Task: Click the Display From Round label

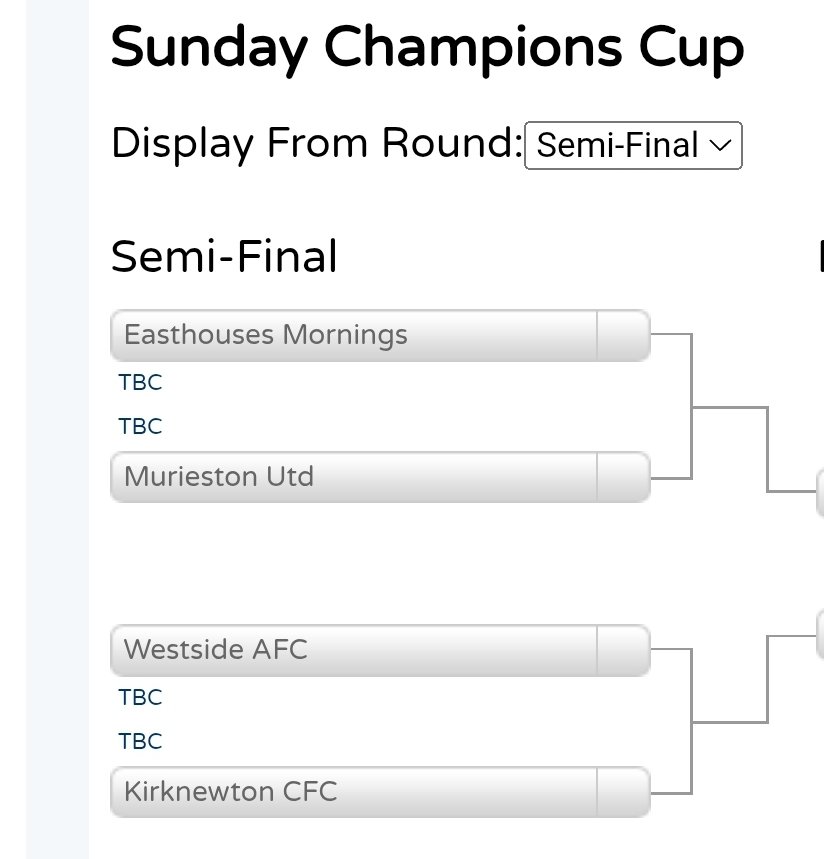Action: click(x=317, y=144)
